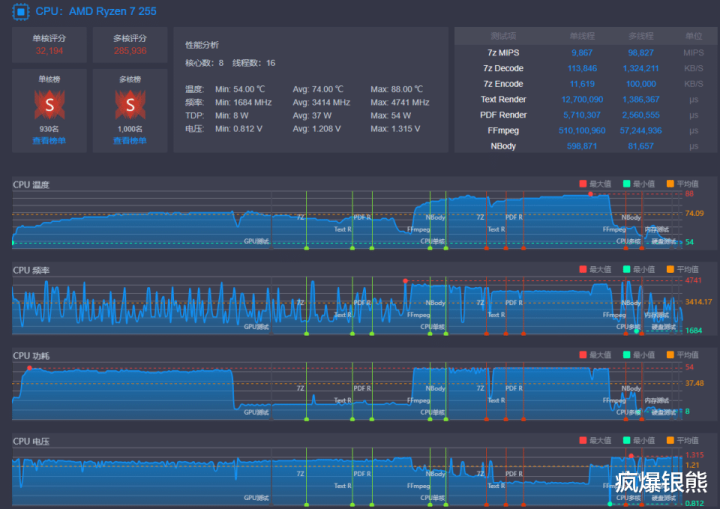Image resolution: width=720 pixels, height=509 pixels.
Task: Click the red peak dot on CPU 频率 curve
Action: pos(405,281)
